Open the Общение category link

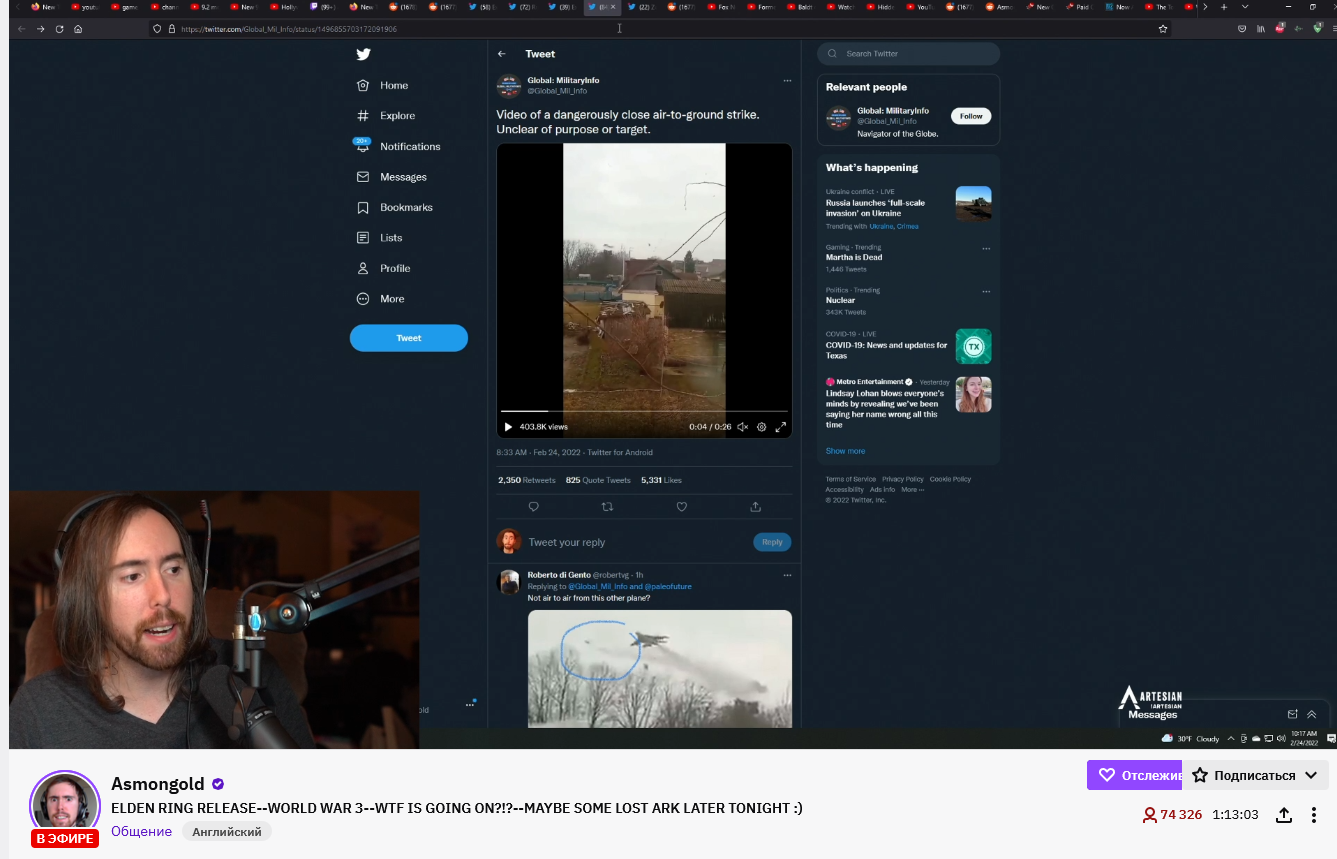pos(141,832)
